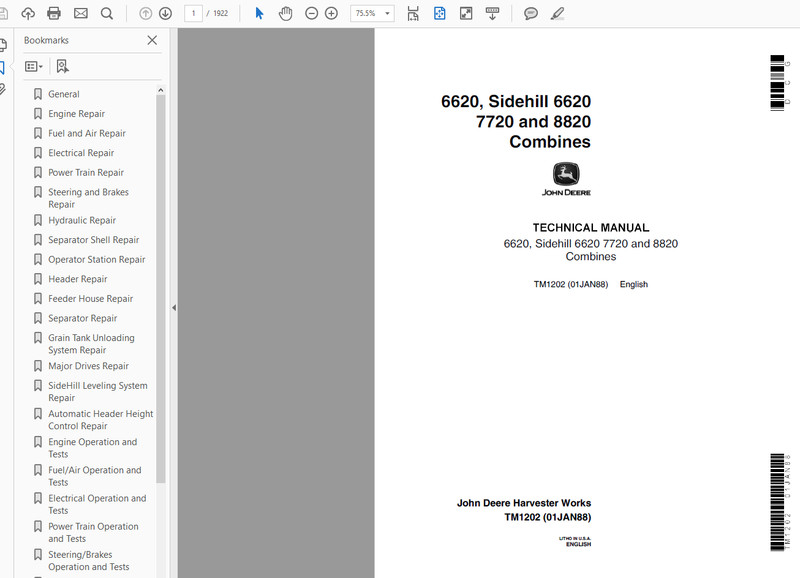Go to Power Train Repair bookmark
Screen dimensions: 800x578
pos(86,172)
